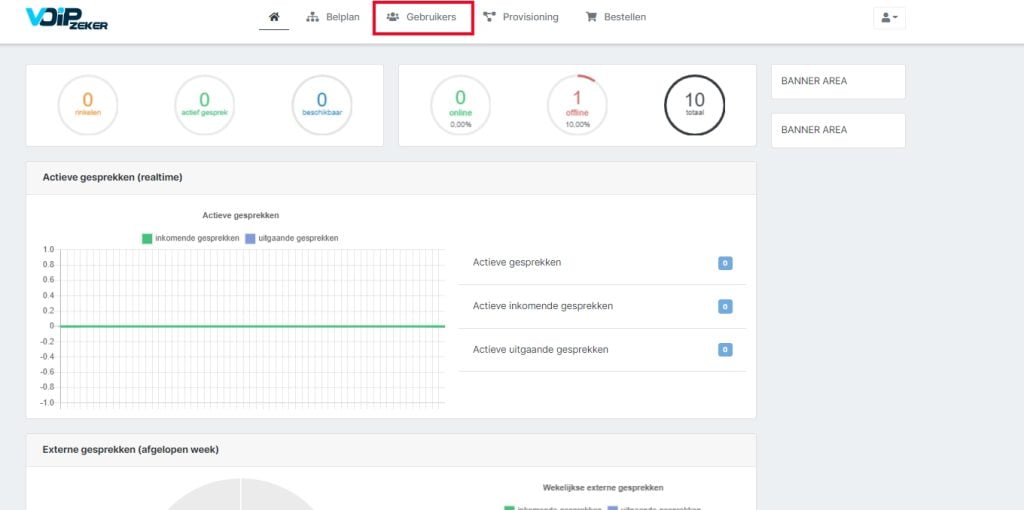The height and width of the screenshot is (510, 1024).
Task: Select the 'Actieve inkomende gesprekken' row text
Action: click(543, 306)
